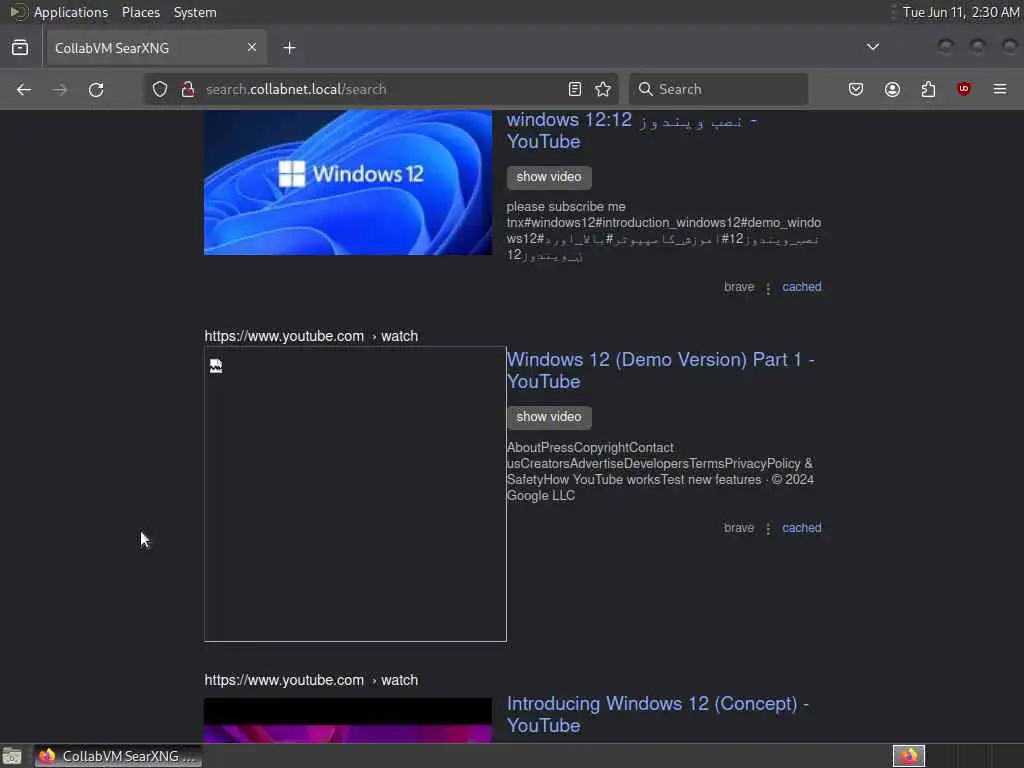The image size is (1024, 768).
Task: Open the Applications menu
Action: click(x=71, y=12)
